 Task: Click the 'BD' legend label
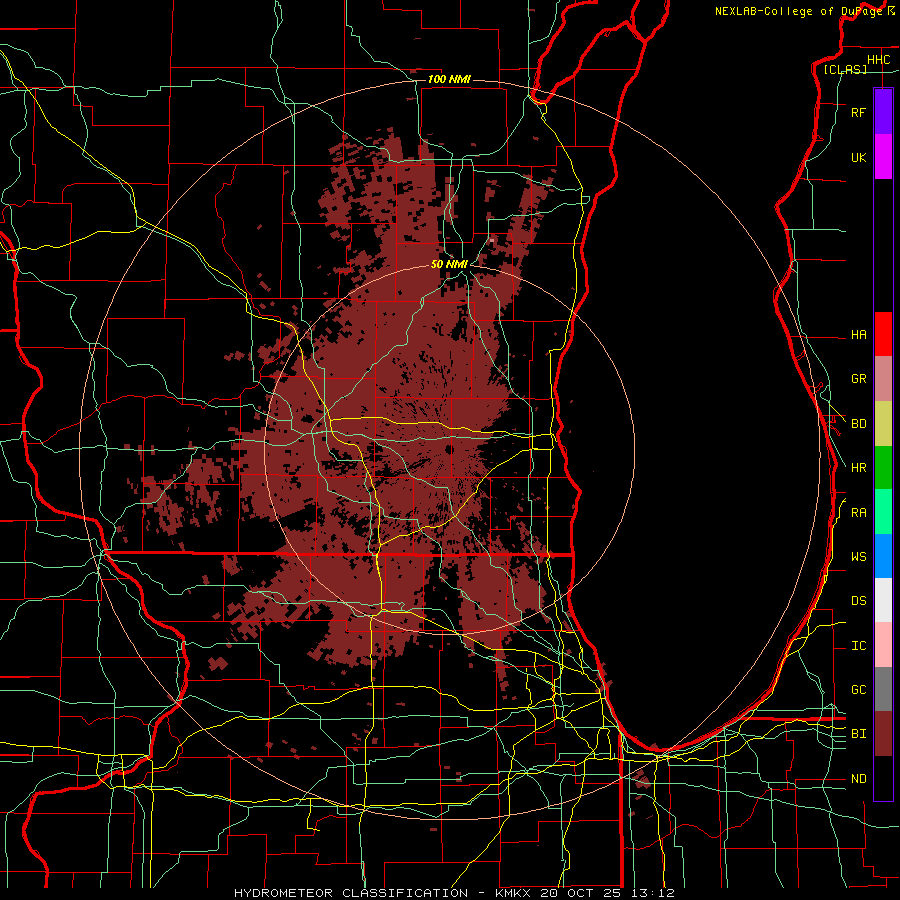click(x=858, y=424)
